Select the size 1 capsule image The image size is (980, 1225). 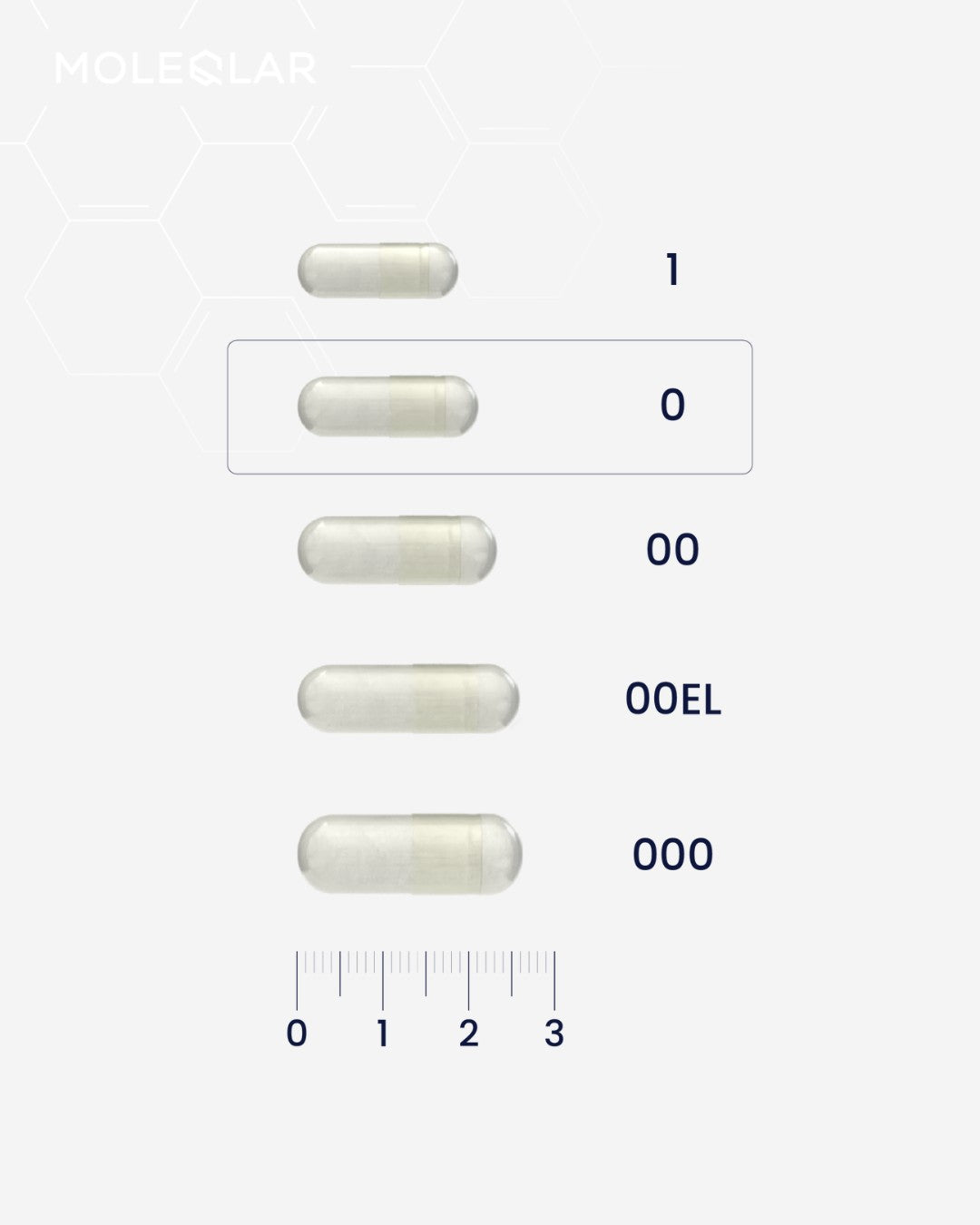(377, 270)
